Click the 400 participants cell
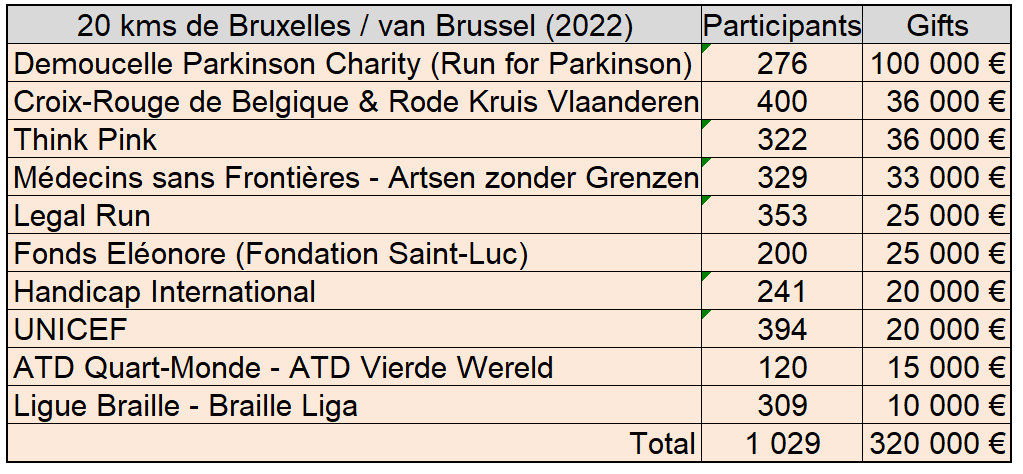The width and height of the screenshot is (1023, 474). click(782, 101)
